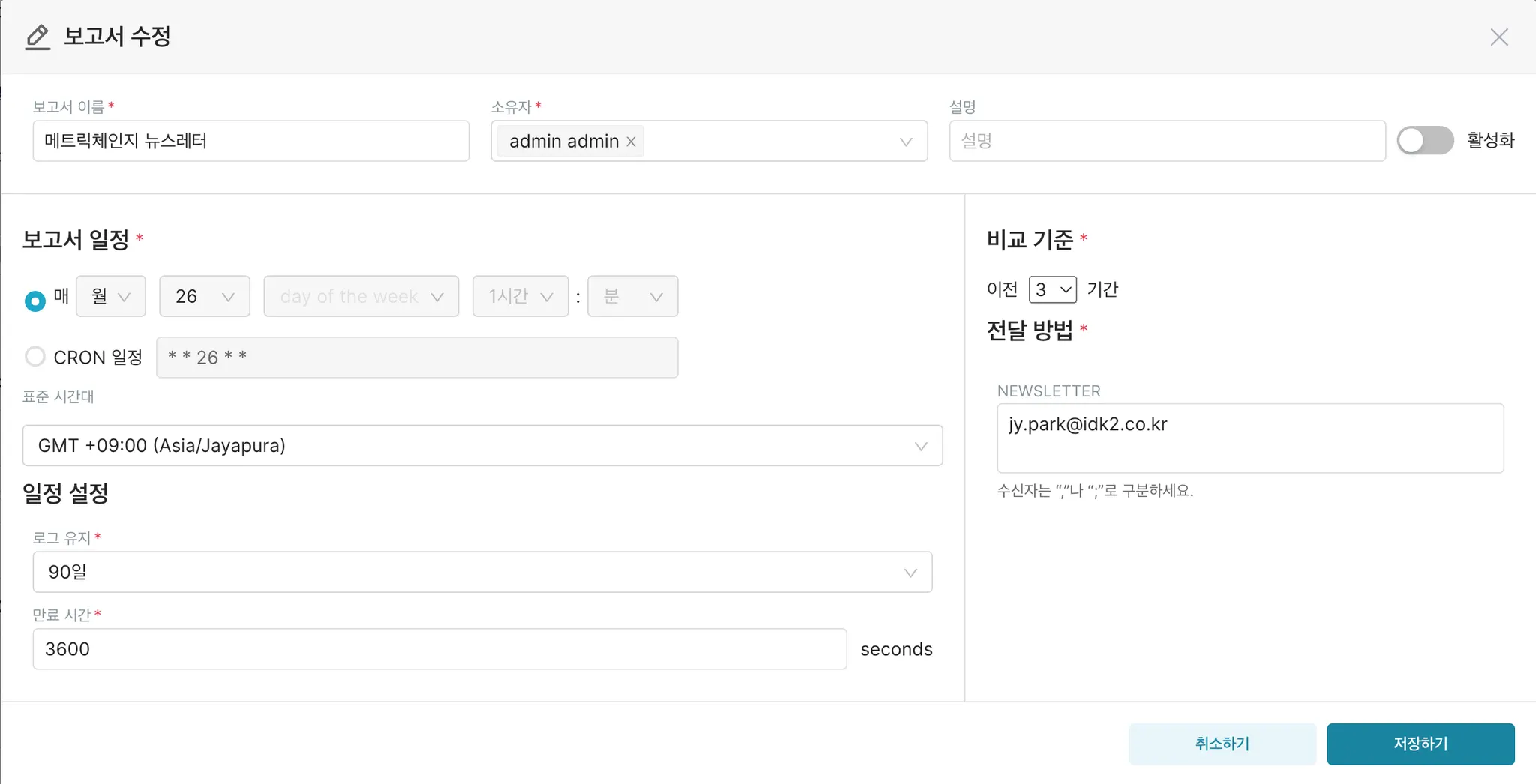Click the 저장하기 button
1536x784 pixels.
tap(1420, 744)
